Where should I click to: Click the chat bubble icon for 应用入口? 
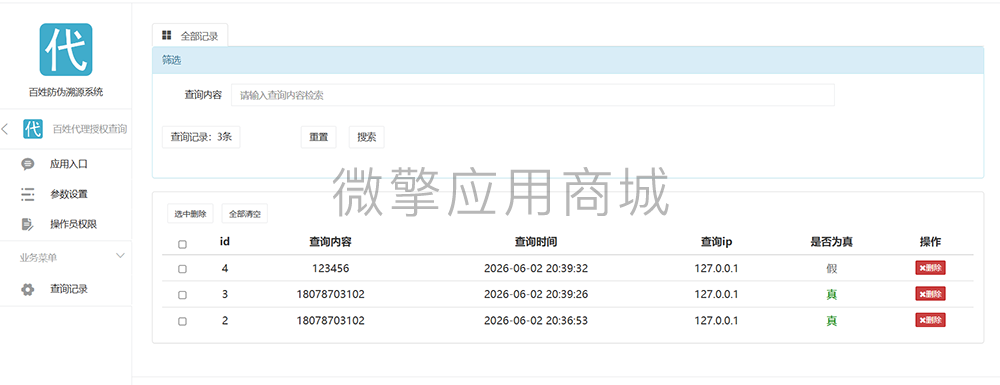[x=27, y=164]
